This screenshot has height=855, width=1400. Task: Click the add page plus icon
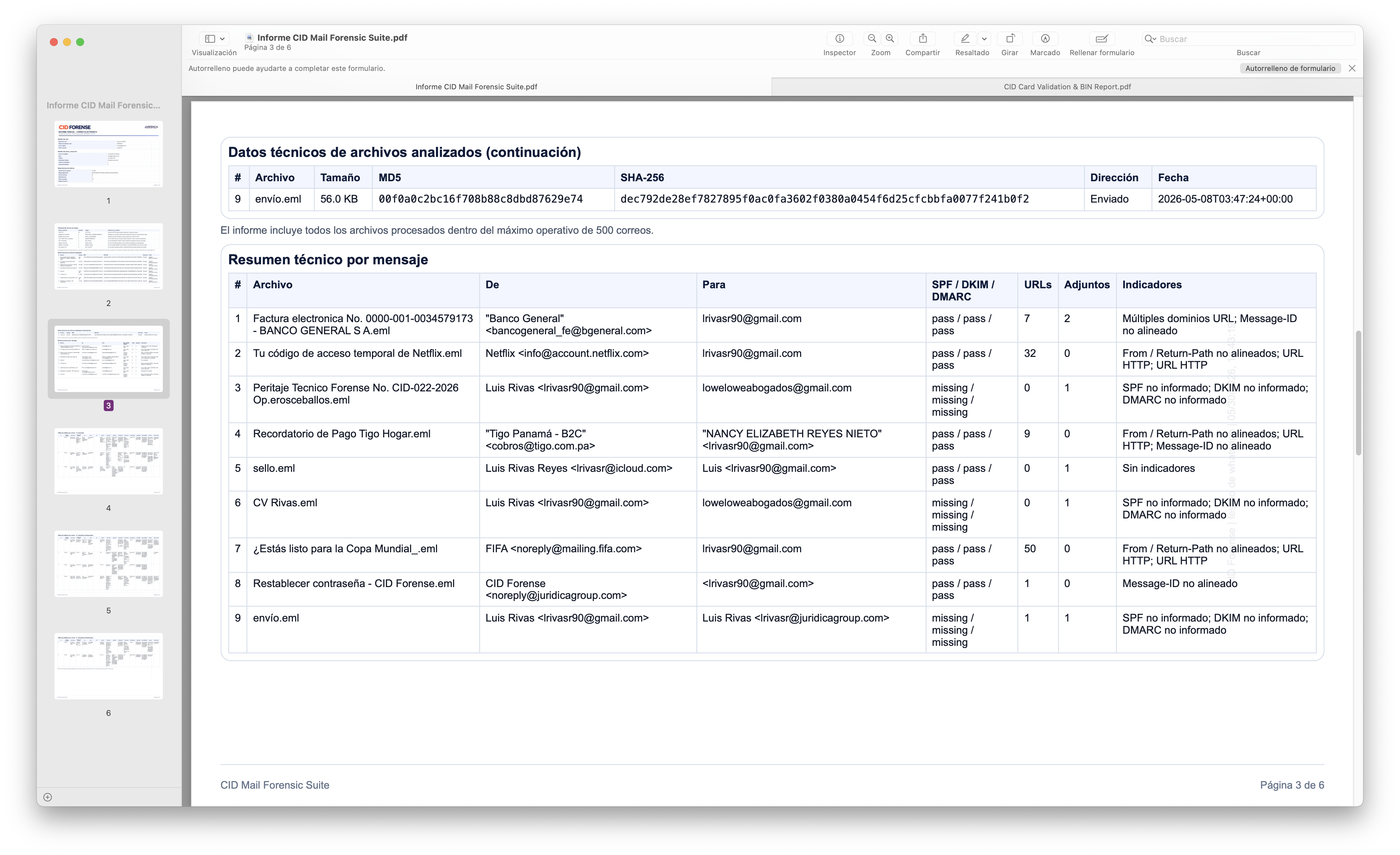48,797
